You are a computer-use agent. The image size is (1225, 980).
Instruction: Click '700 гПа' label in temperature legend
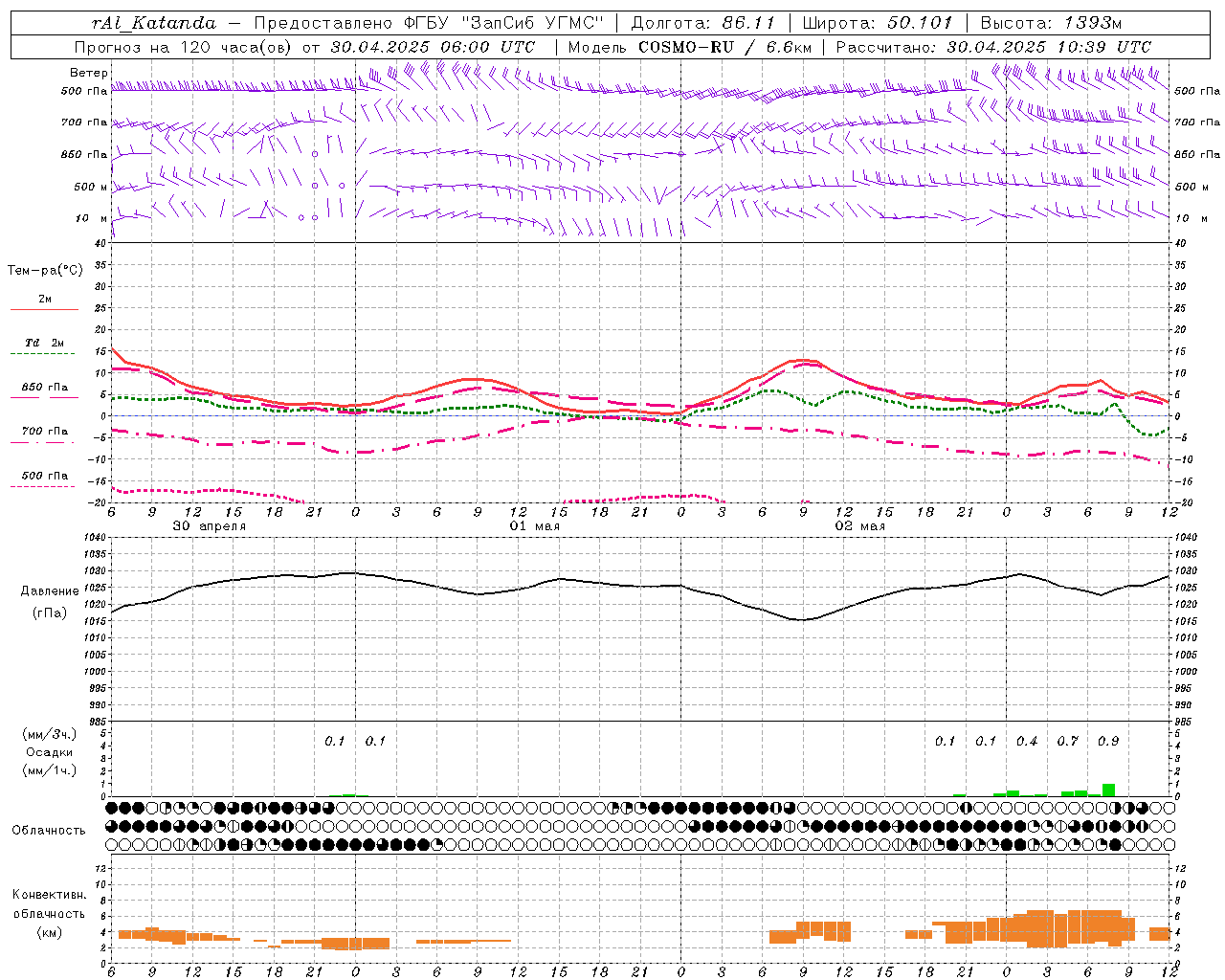point(45,432)
